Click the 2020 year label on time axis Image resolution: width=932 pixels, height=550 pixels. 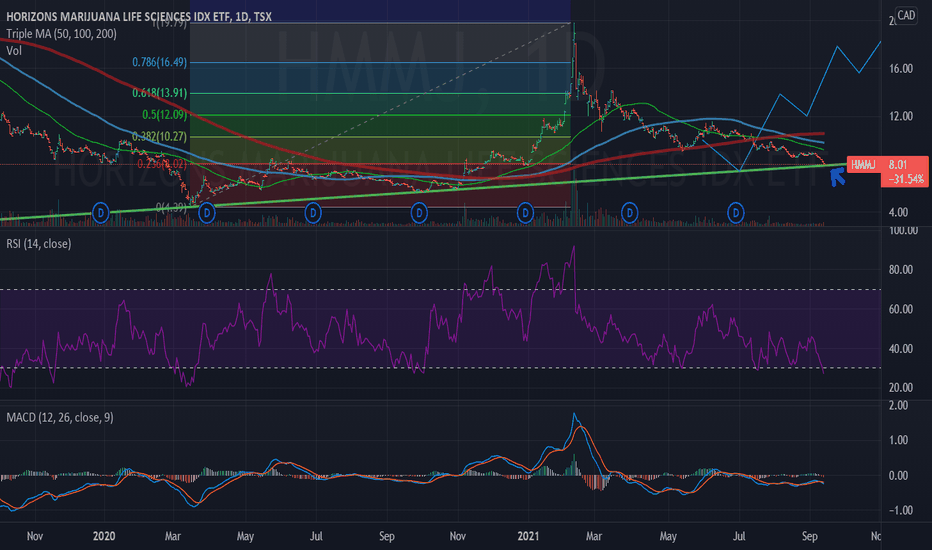pyautogui.click(x=104, y=536)
